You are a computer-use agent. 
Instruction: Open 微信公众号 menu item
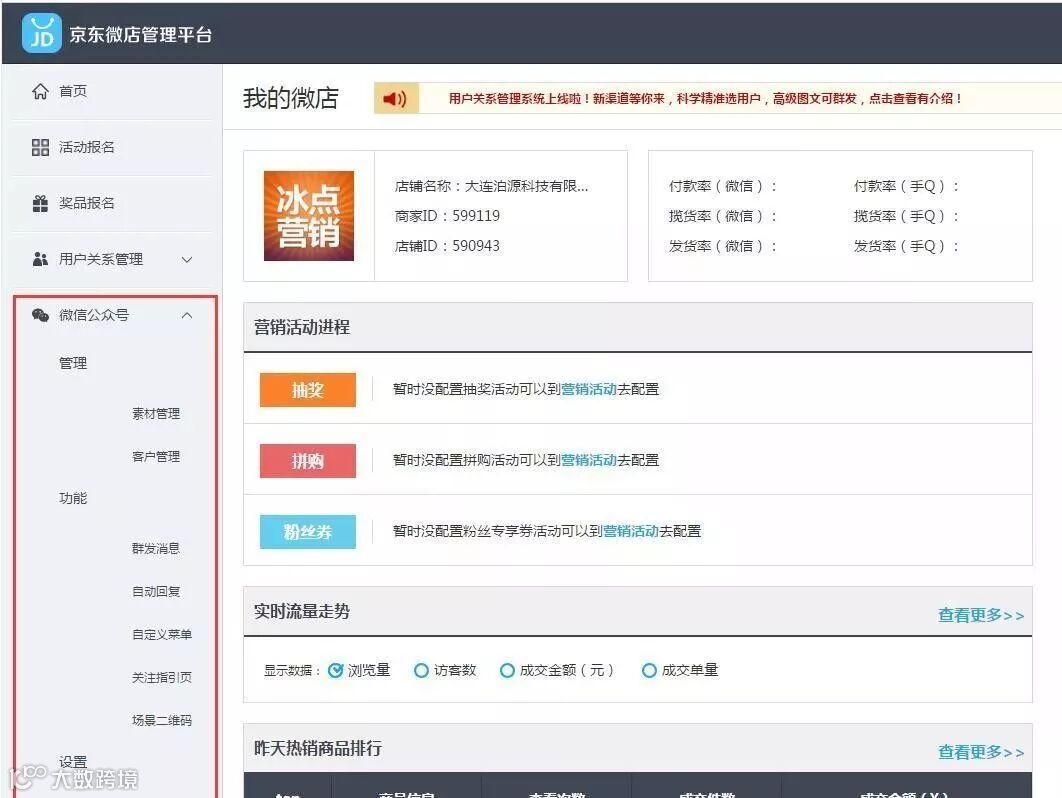point(94,315)
